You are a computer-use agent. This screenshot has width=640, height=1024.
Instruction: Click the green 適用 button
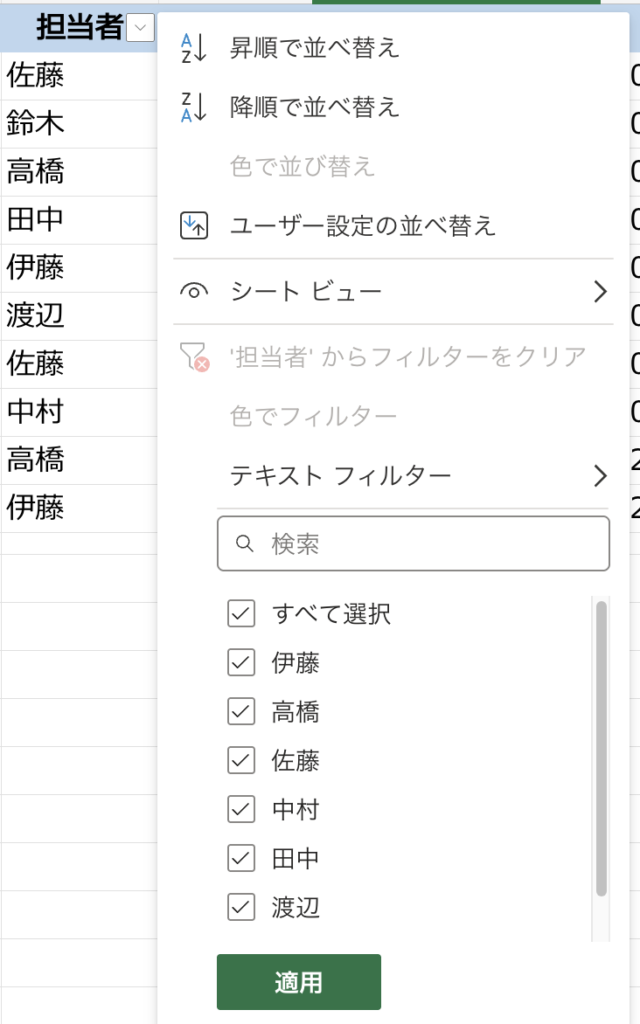[298, 982]
